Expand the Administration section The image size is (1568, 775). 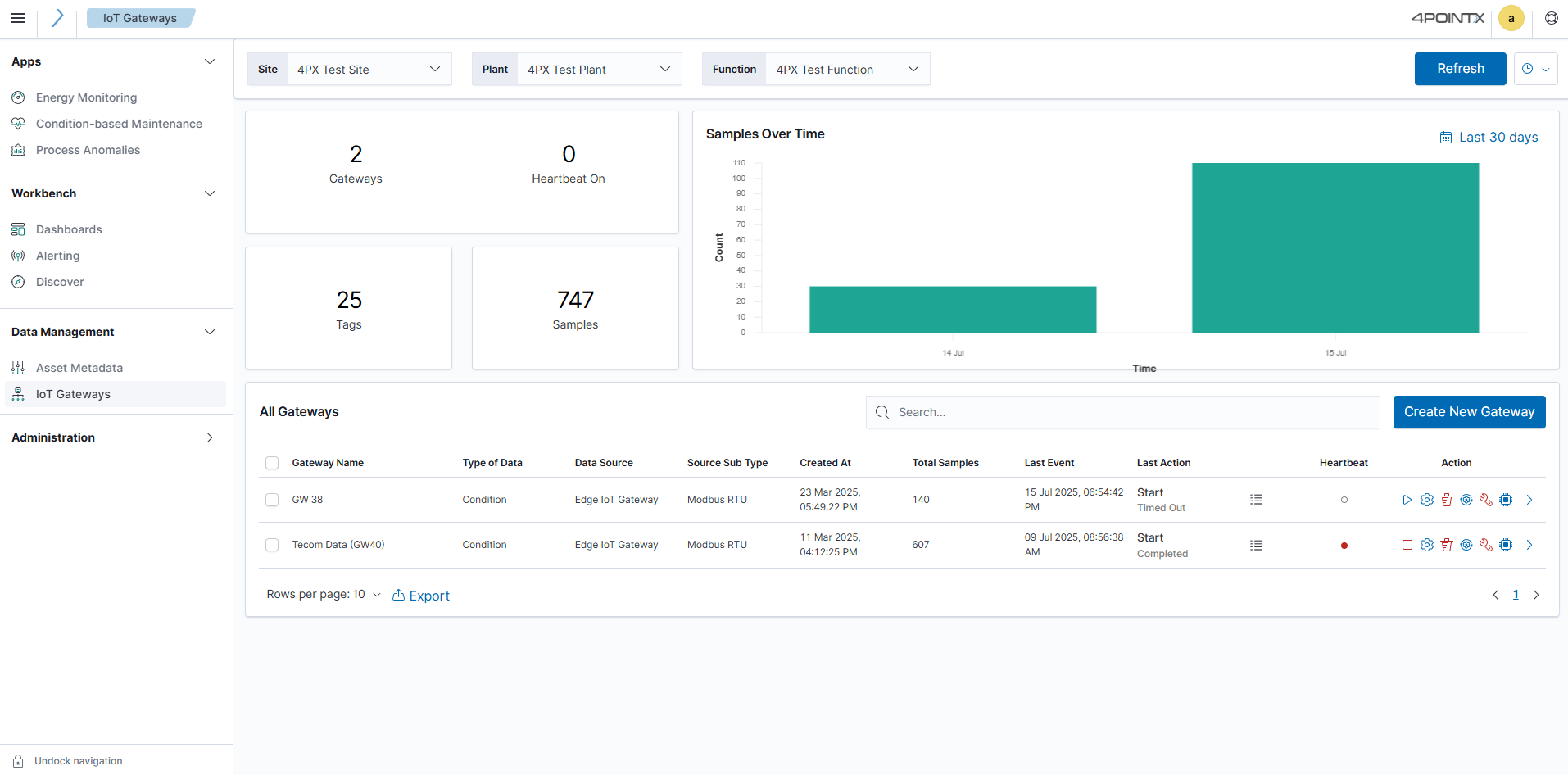click(x=210, y=437)
